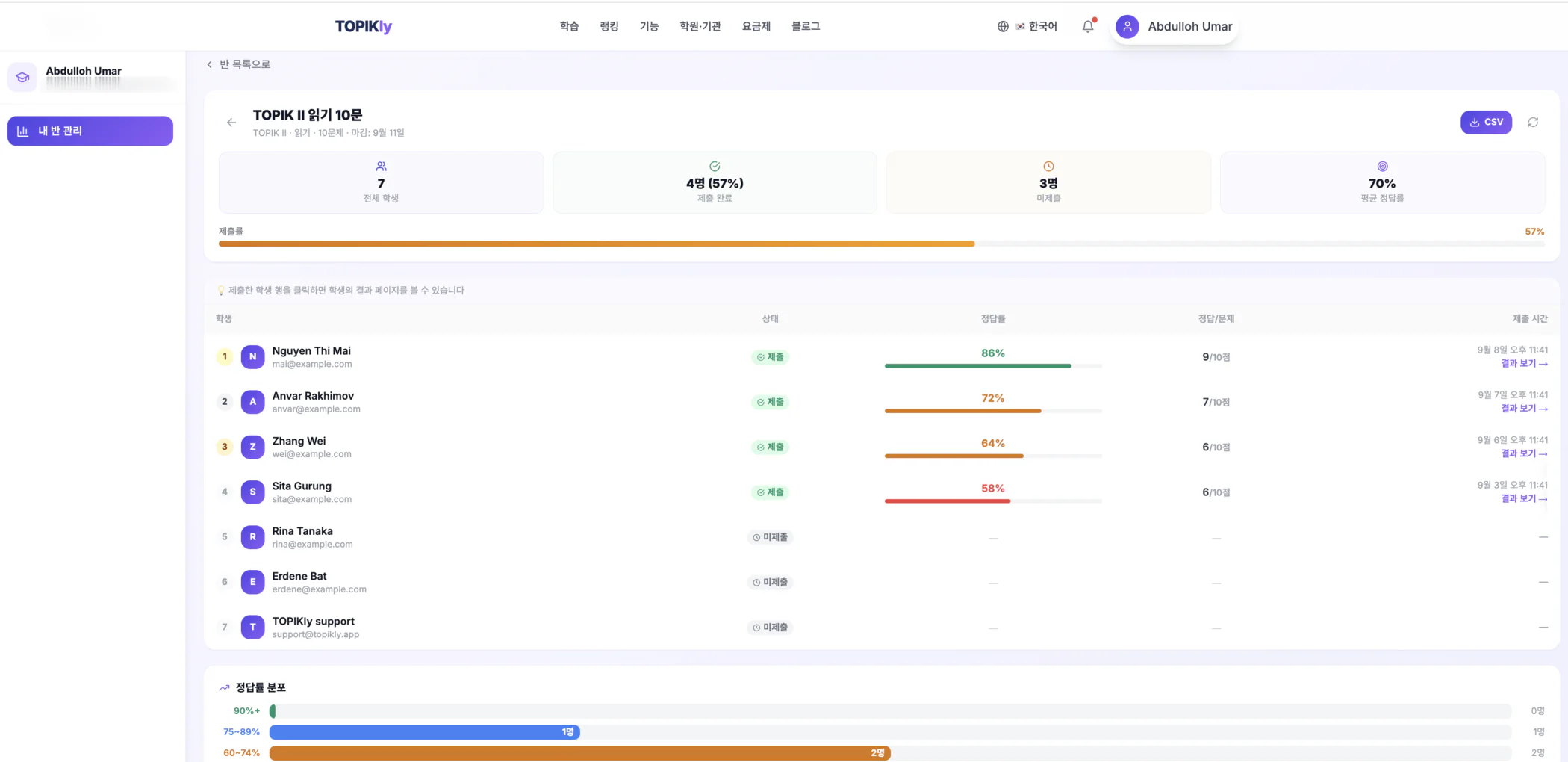
Task: Return via 반 목록으로 link
Action: [x=238, y=64]
